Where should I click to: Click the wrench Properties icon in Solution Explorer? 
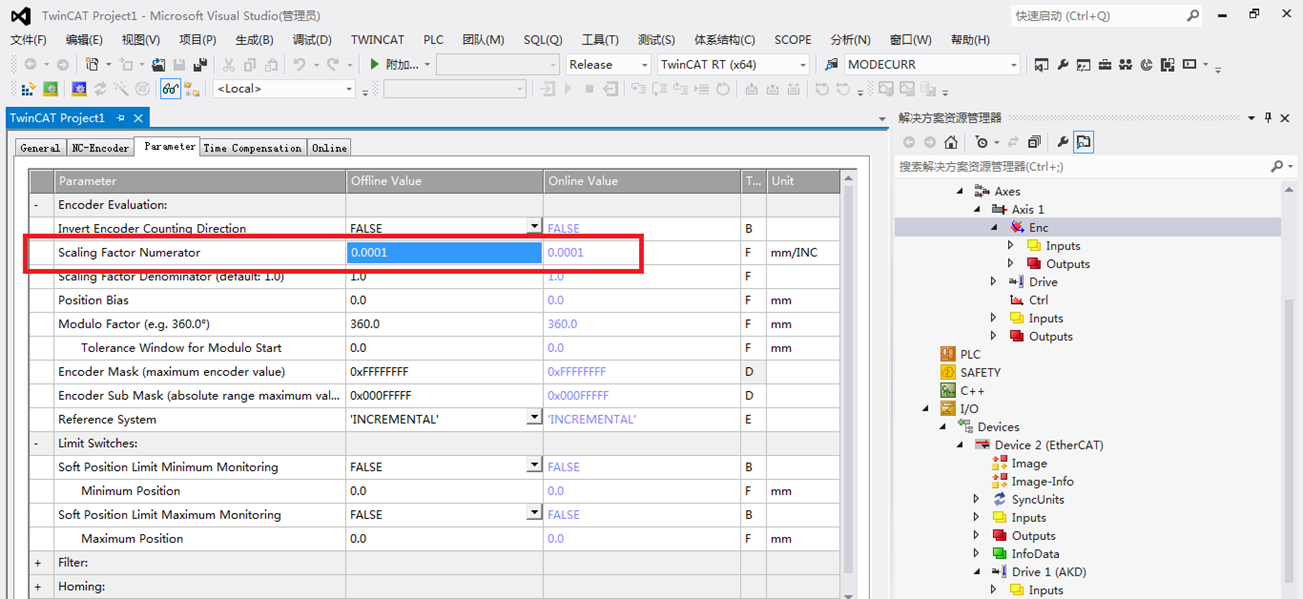coord(1063,142)
